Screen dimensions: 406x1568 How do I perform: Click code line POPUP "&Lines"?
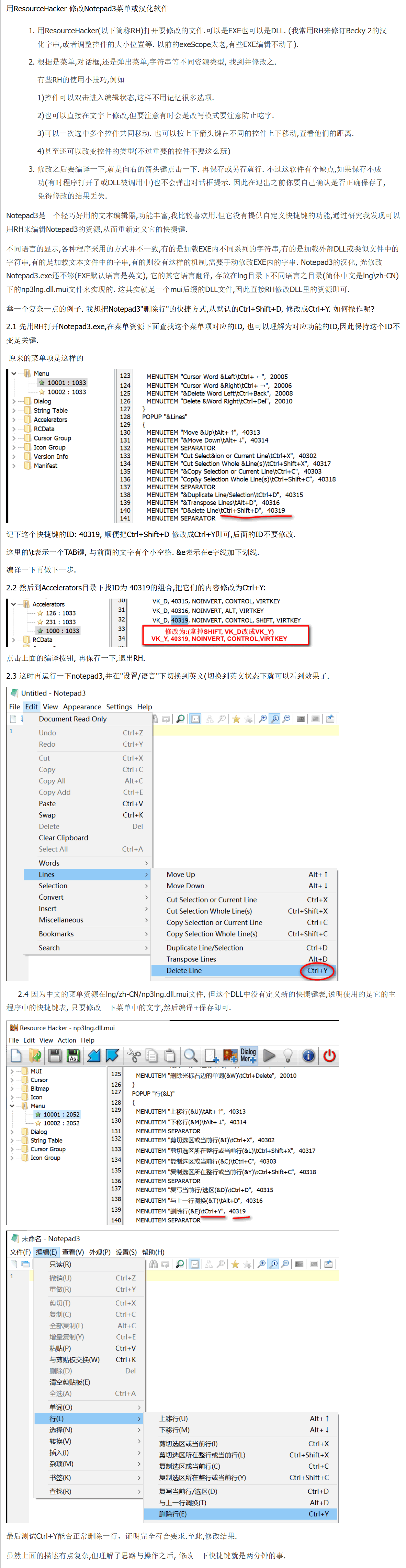coord(165,417)
